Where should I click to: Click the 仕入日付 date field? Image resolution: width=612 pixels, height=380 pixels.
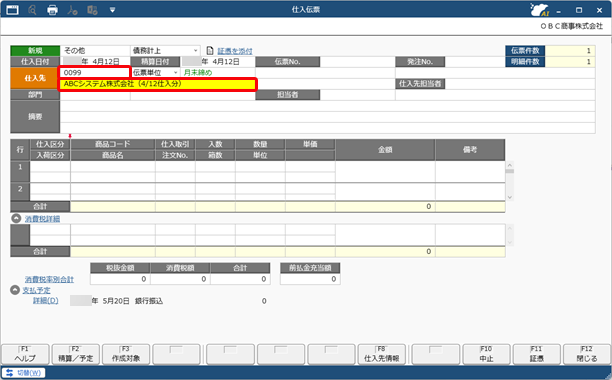point(95,62)
